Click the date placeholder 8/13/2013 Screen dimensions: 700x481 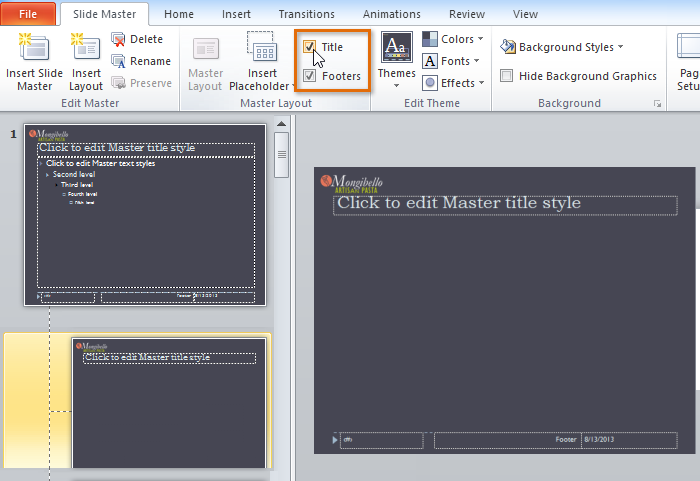[x=629, y=440]
